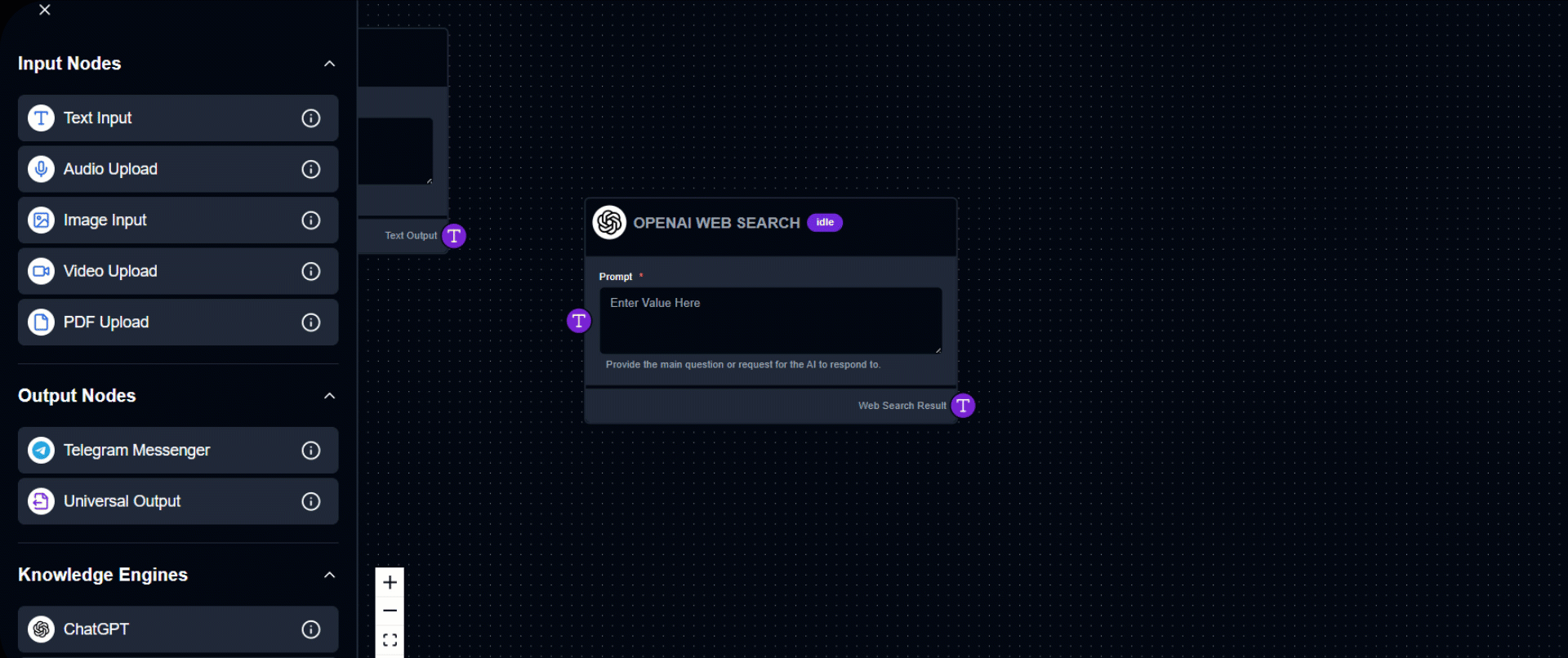Zoom in on the canvas
The width and height of the screenshot is (1568, 658).
click(x=390, y=582)
